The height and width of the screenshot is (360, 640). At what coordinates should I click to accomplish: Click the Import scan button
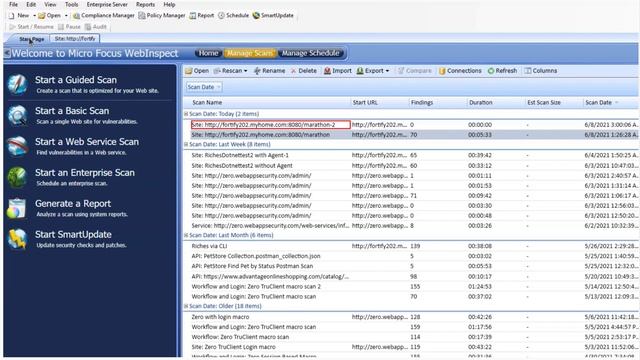pos(338,71)
